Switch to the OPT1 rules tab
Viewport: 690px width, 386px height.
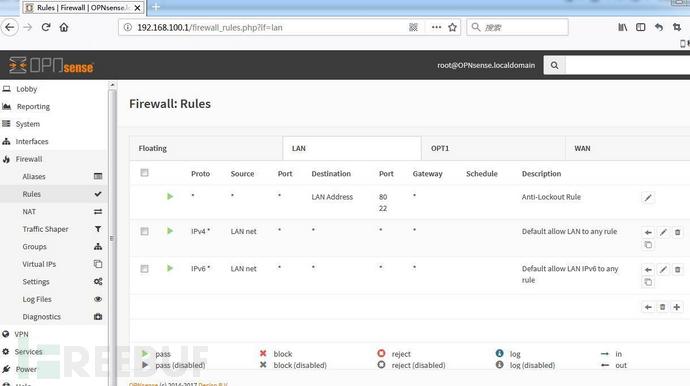coord(493,148)
